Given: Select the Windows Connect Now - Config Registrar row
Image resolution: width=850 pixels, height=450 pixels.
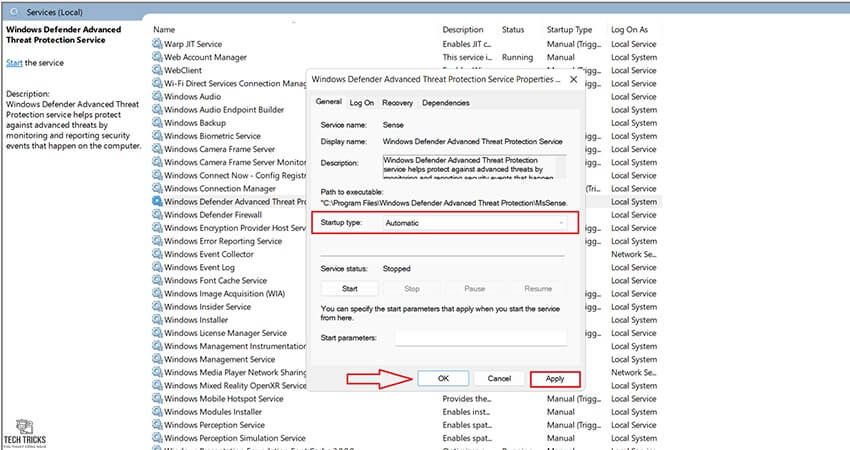Looking at the screenshot, I should tap(229, 175).
